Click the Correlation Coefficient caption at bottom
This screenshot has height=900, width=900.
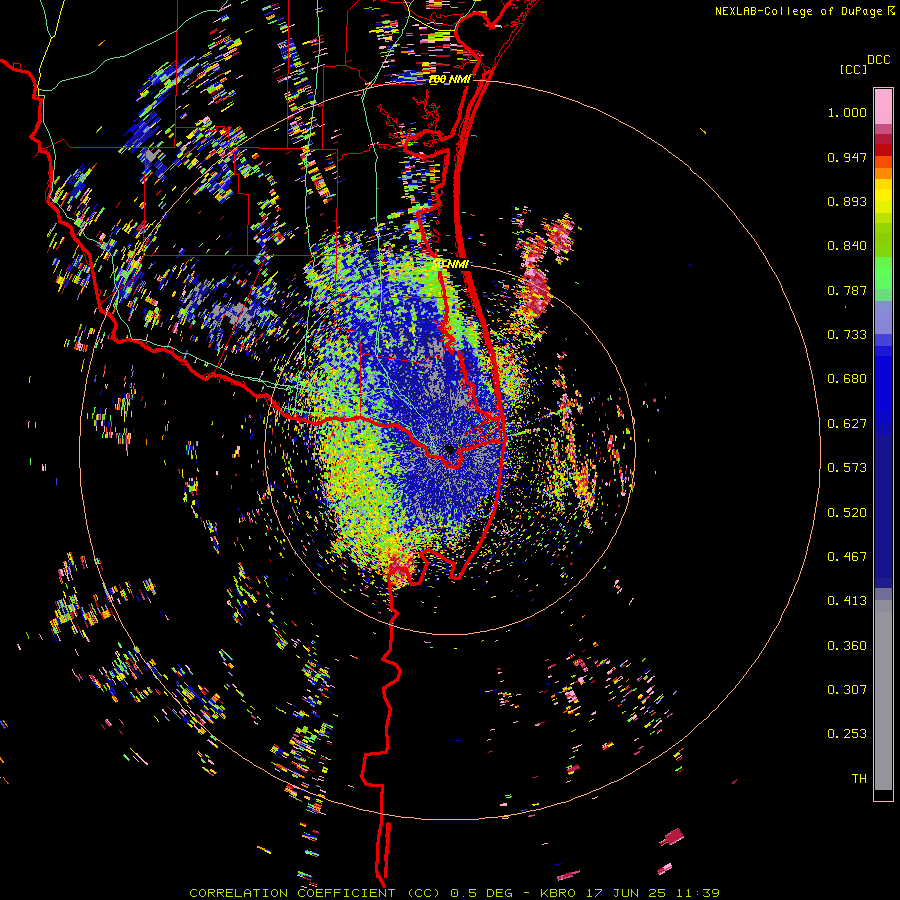[x=454, y=893]
